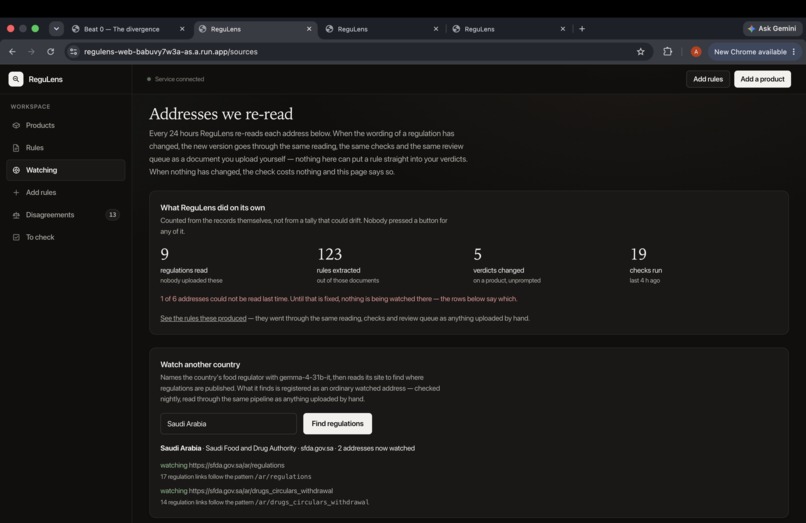Open the drugs_circulars_withdrawal watched link

pos(261,491)
